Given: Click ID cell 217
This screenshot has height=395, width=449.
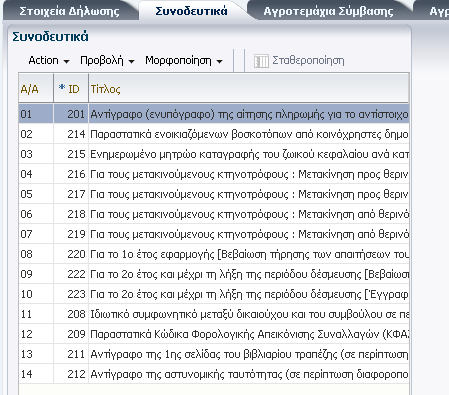Looking at the screenshot, I should [x=71, y=194].
